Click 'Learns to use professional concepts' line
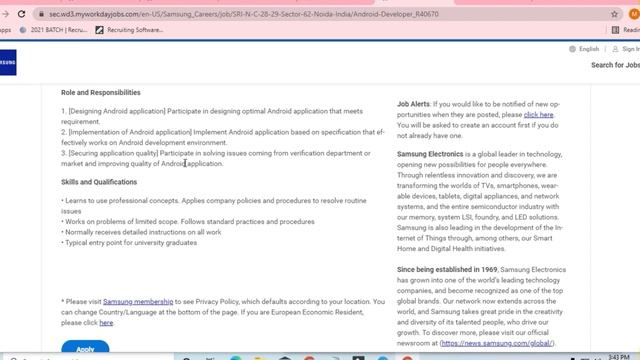Screen dimensions: 640x360 click(214, 206)
